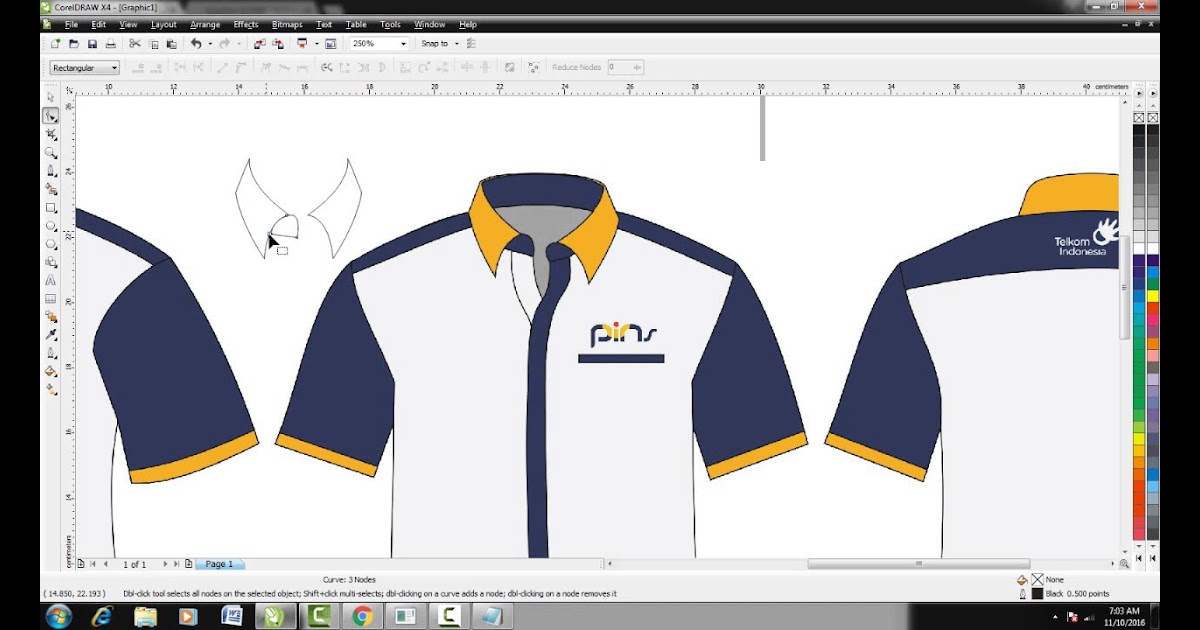Select the Smart Fill tool in toolbox

[51, 189]
